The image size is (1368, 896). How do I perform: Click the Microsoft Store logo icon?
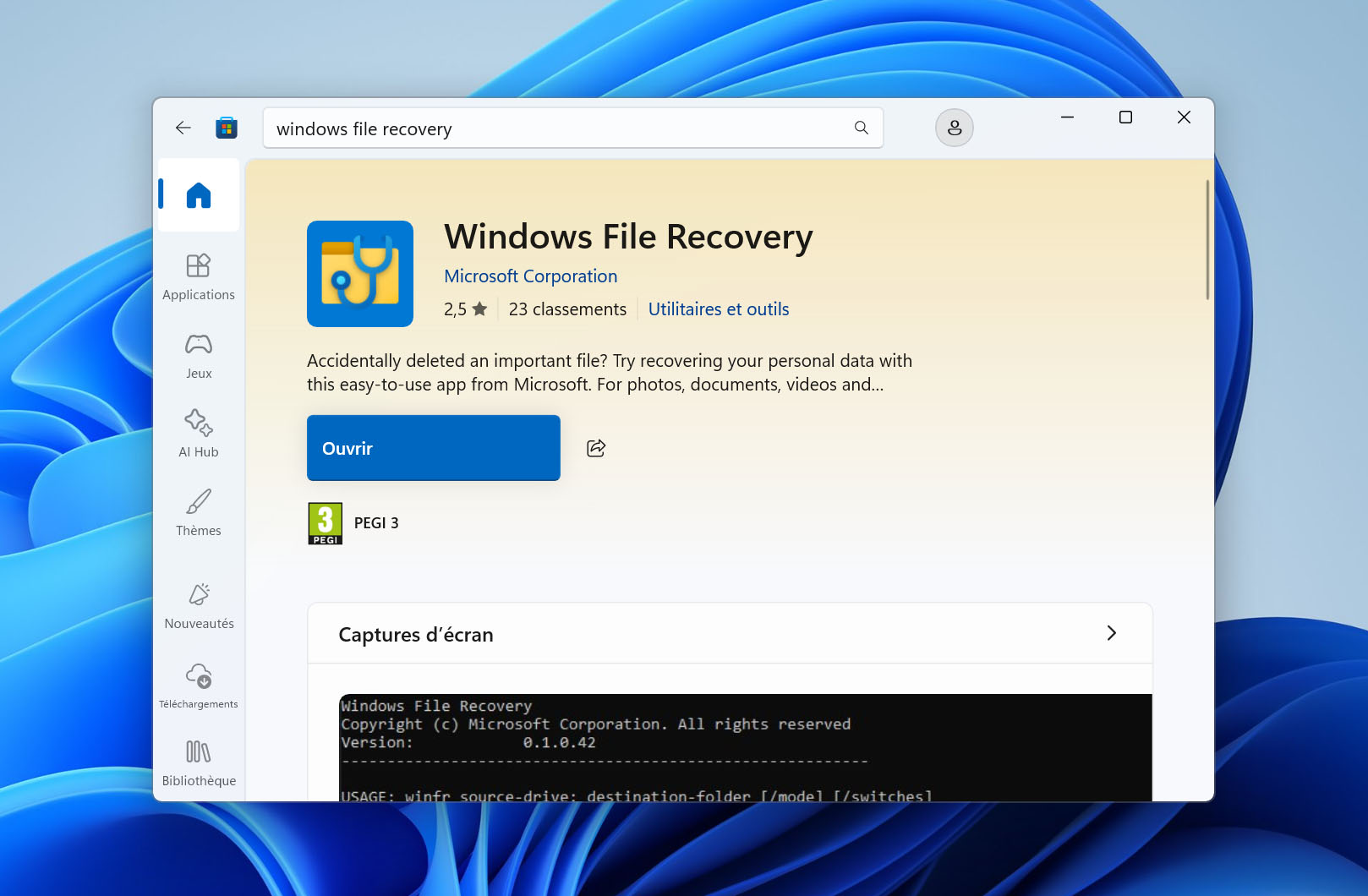tap(227, 128)
